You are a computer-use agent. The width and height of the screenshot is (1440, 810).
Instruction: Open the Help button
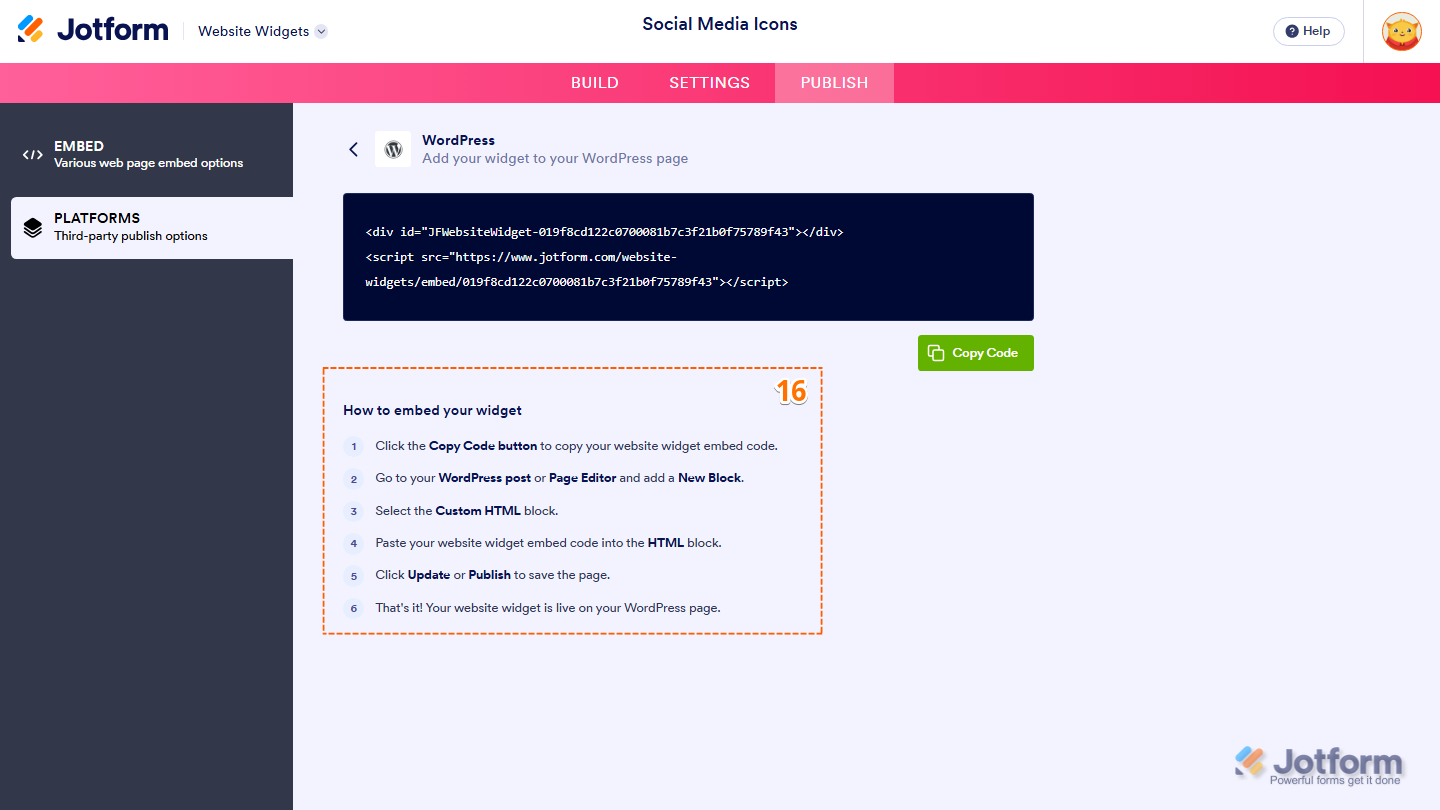coord(1308,31)
